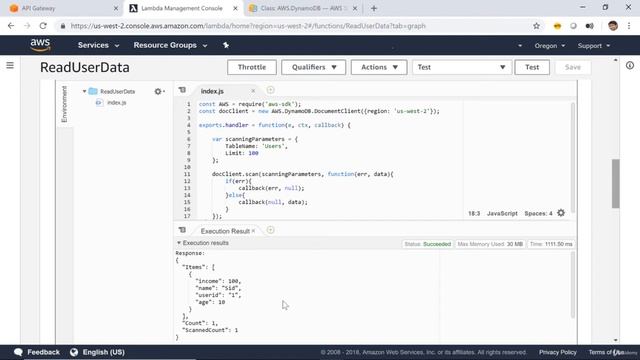Open the hamburger side navigation menu
The height and width of the screenshot is (360, 640).
click(x=10, y=65)
